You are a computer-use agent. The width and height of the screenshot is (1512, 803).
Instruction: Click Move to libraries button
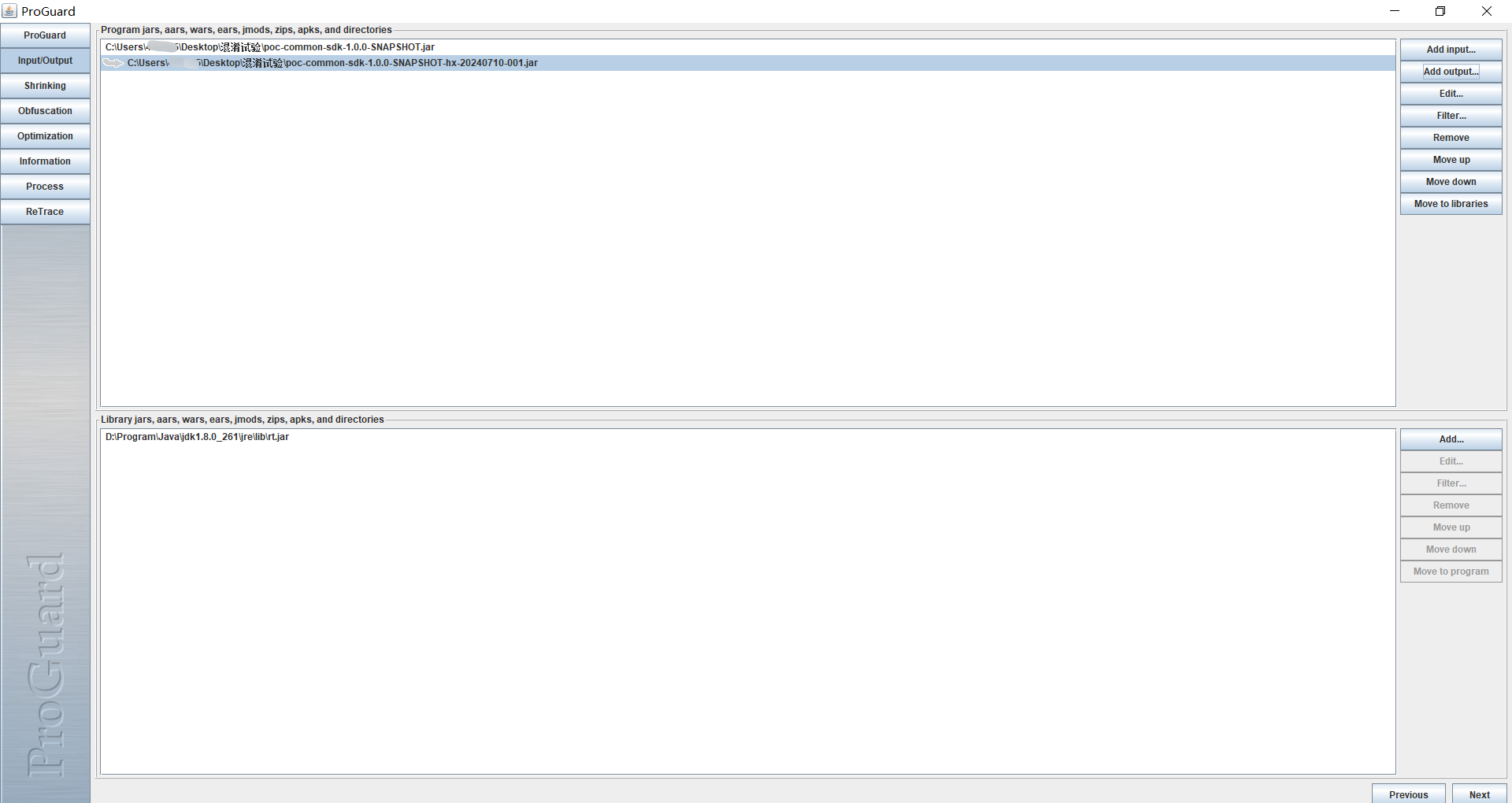[1451, 204]
